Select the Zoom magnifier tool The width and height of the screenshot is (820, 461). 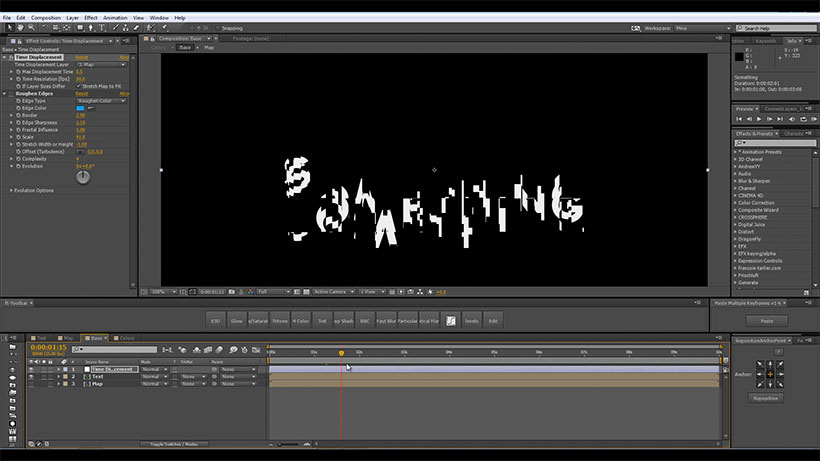(31, 28)
